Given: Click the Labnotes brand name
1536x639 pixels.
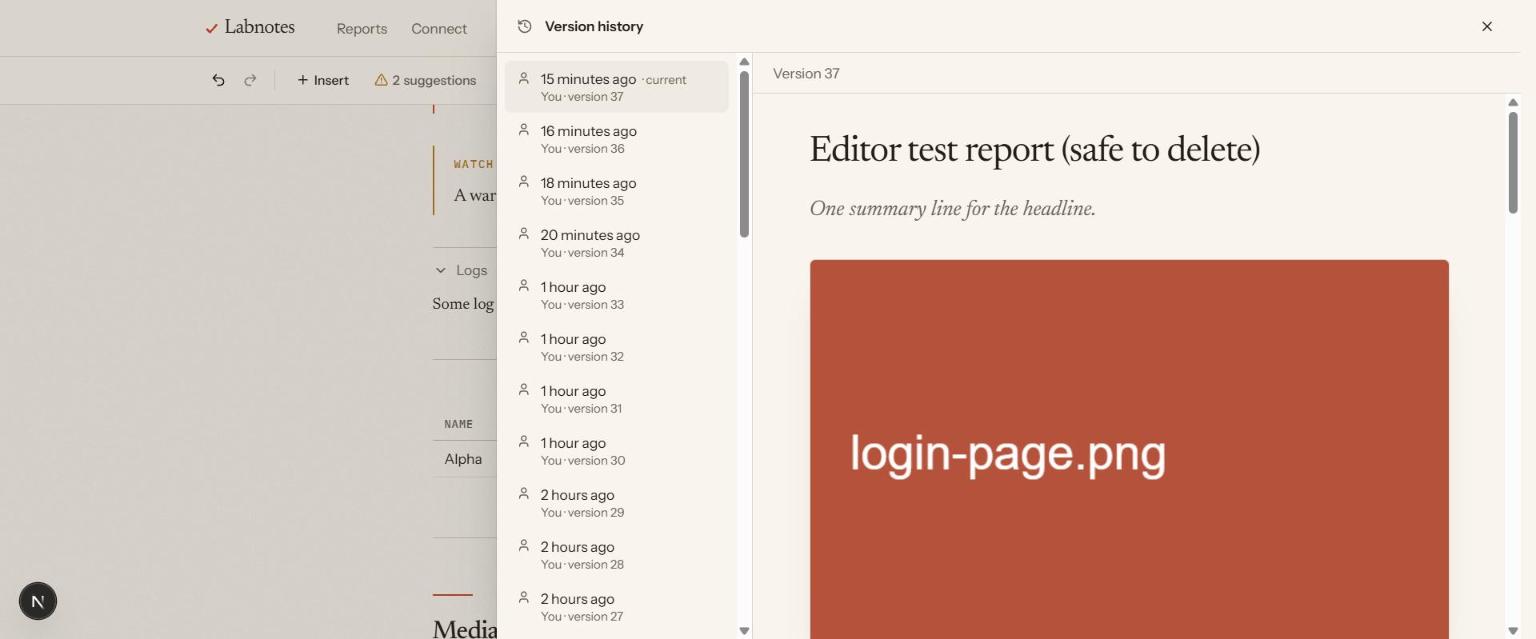Looking at the screenshot, I should 260,27.
